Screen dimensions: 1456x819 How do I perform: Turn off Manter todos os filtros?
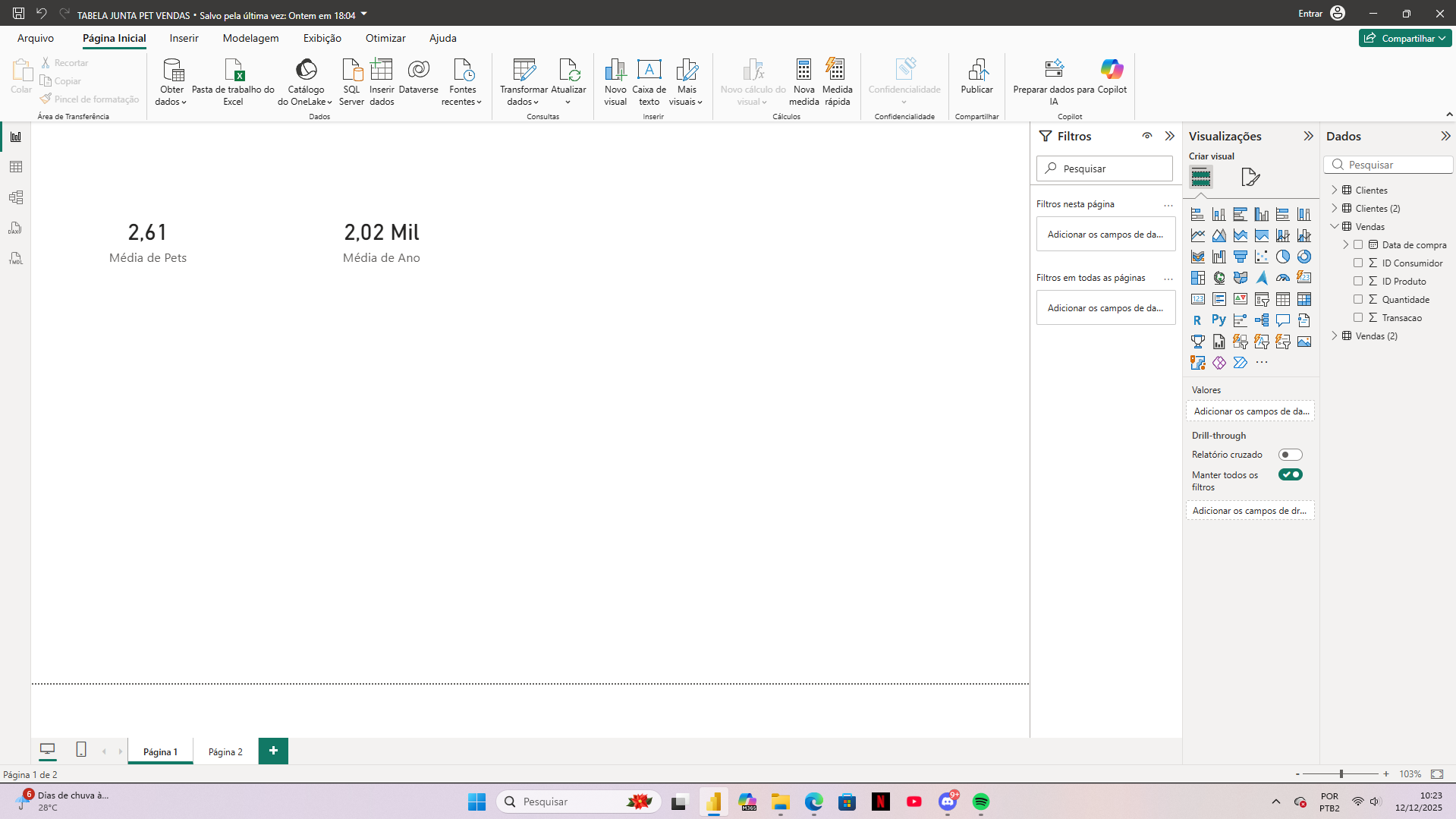pos(1290,474)
